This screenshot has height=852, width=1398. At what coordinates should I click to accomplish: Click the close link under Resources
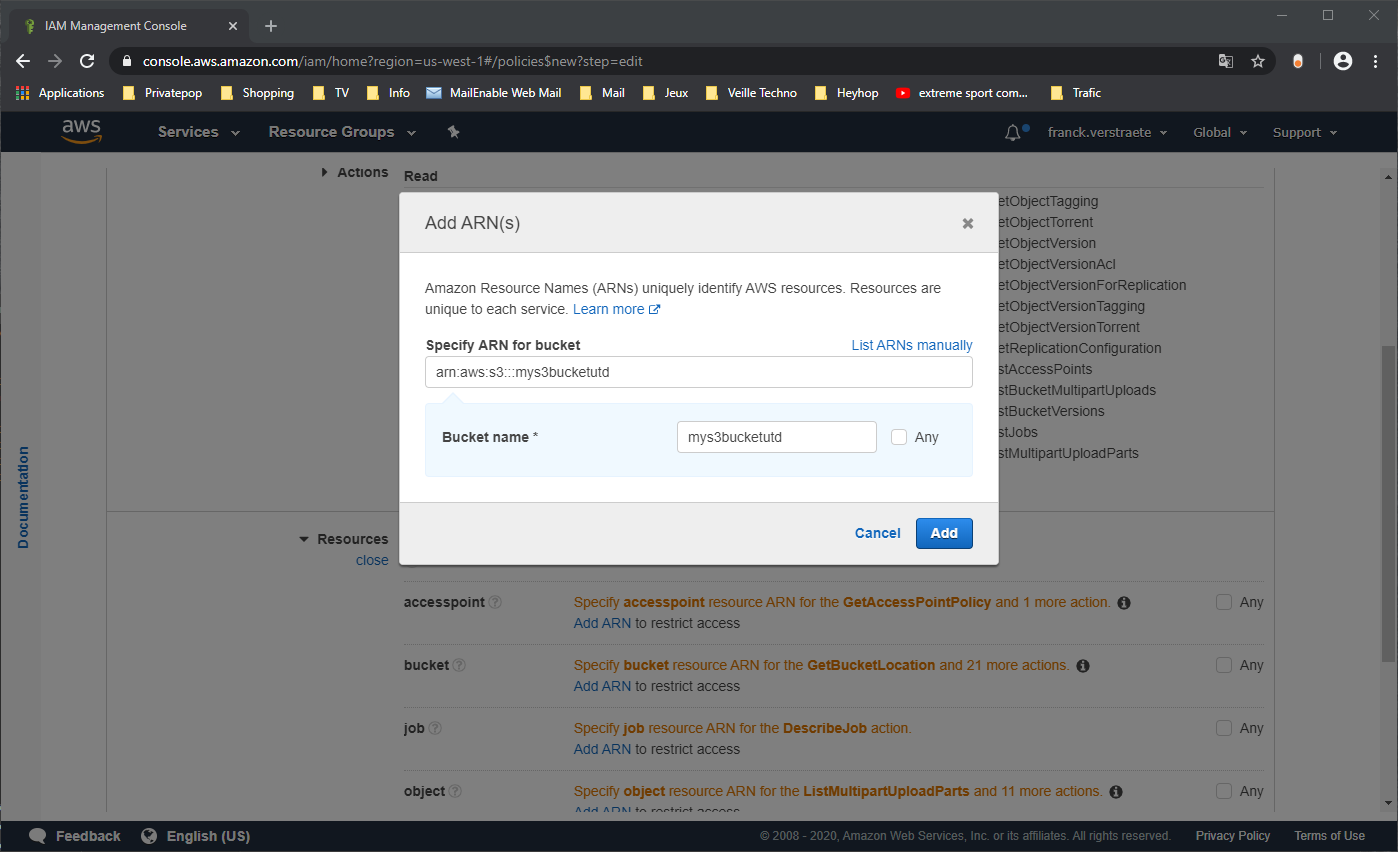point(372,560)
